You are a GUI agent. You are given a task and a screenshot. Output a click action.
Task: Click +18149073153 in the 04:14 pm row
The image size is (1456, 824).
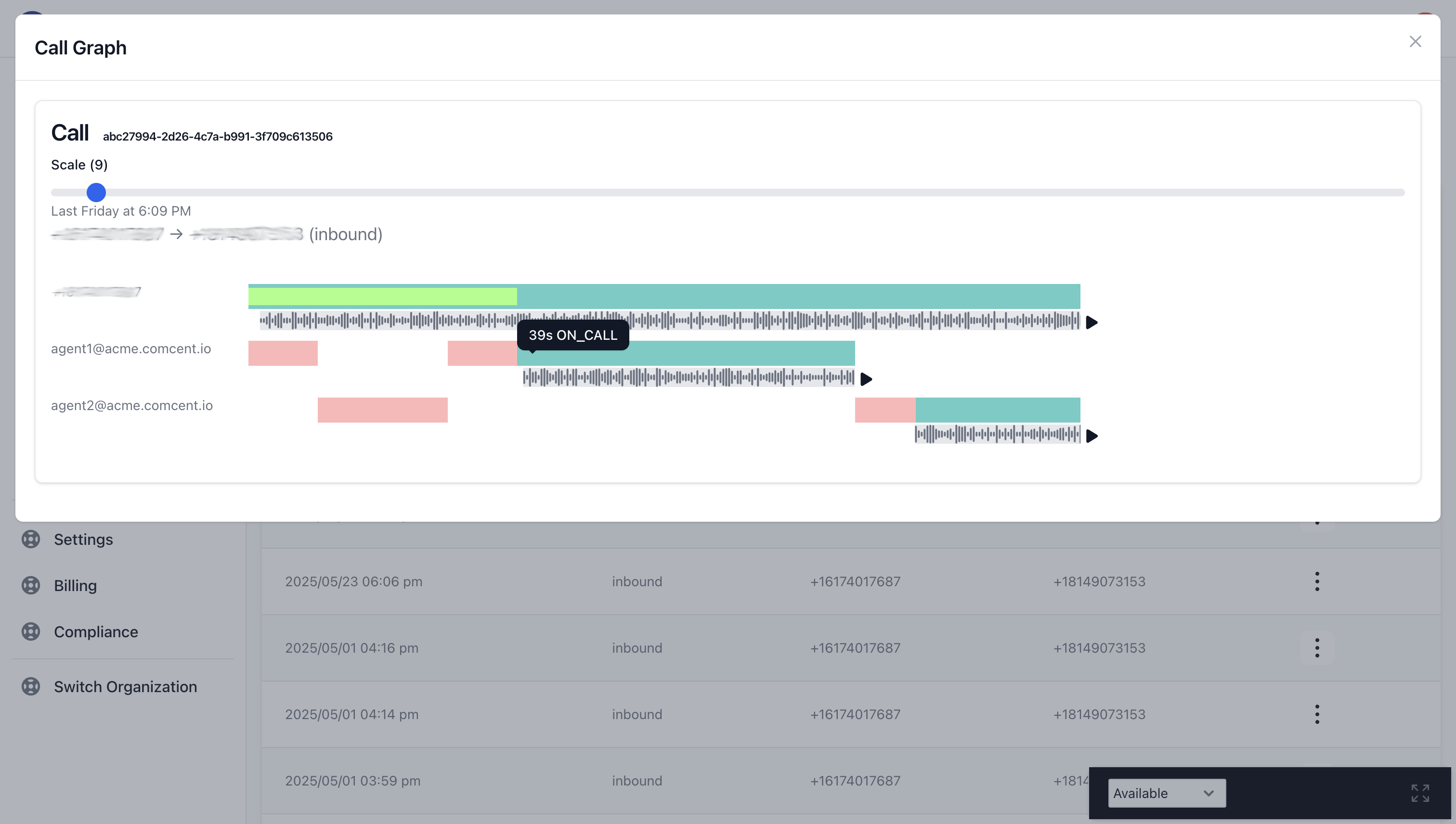(1099, 714)
